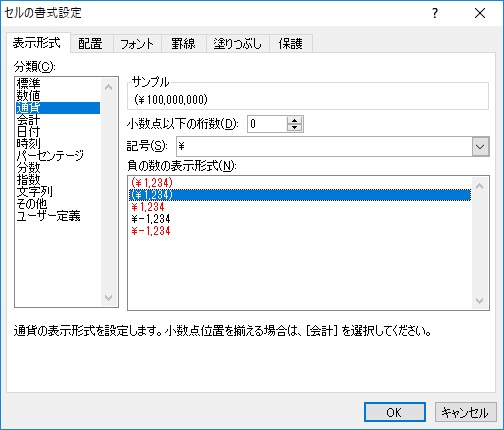Image resolution: width=504 pixels, height=430 pixels.
Task: Increase decimal places with up spinner arrow
Action: pyautogui.click(x=294, y=120)
